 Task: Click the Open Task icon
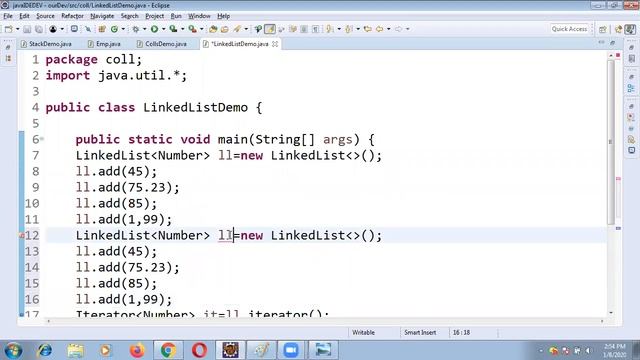224,29
